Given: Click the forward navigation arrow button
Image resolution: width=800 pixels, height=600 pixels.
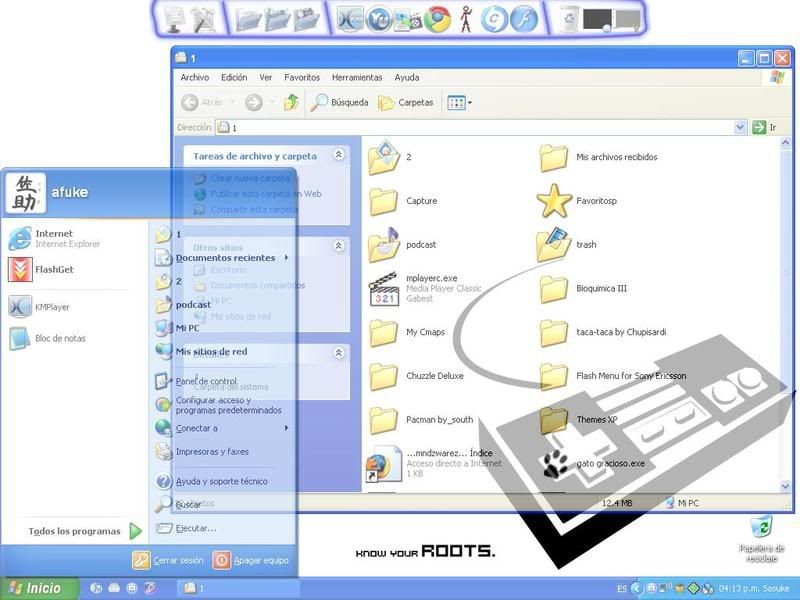Looking at the screenshot, I should pos(254,103).
